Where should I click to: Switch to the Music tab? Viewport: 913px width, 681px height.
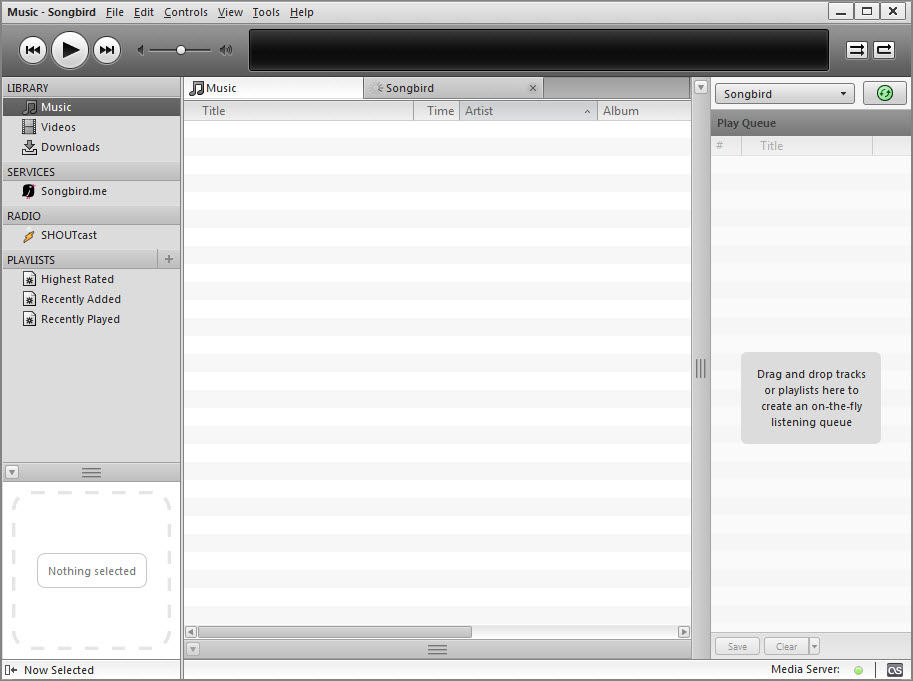pos(274,88)
